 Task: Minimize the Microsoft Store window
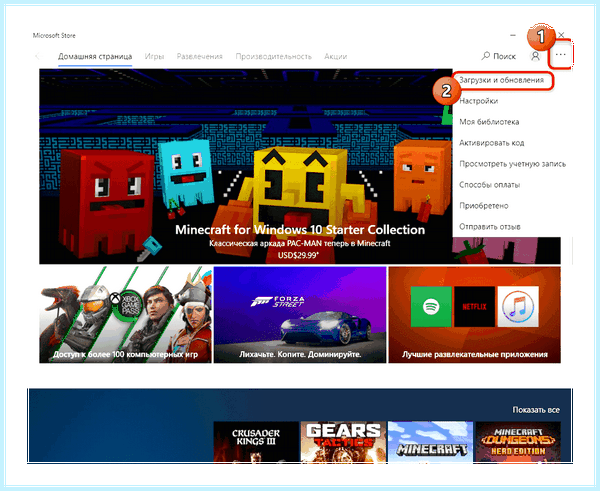(513, 35)
